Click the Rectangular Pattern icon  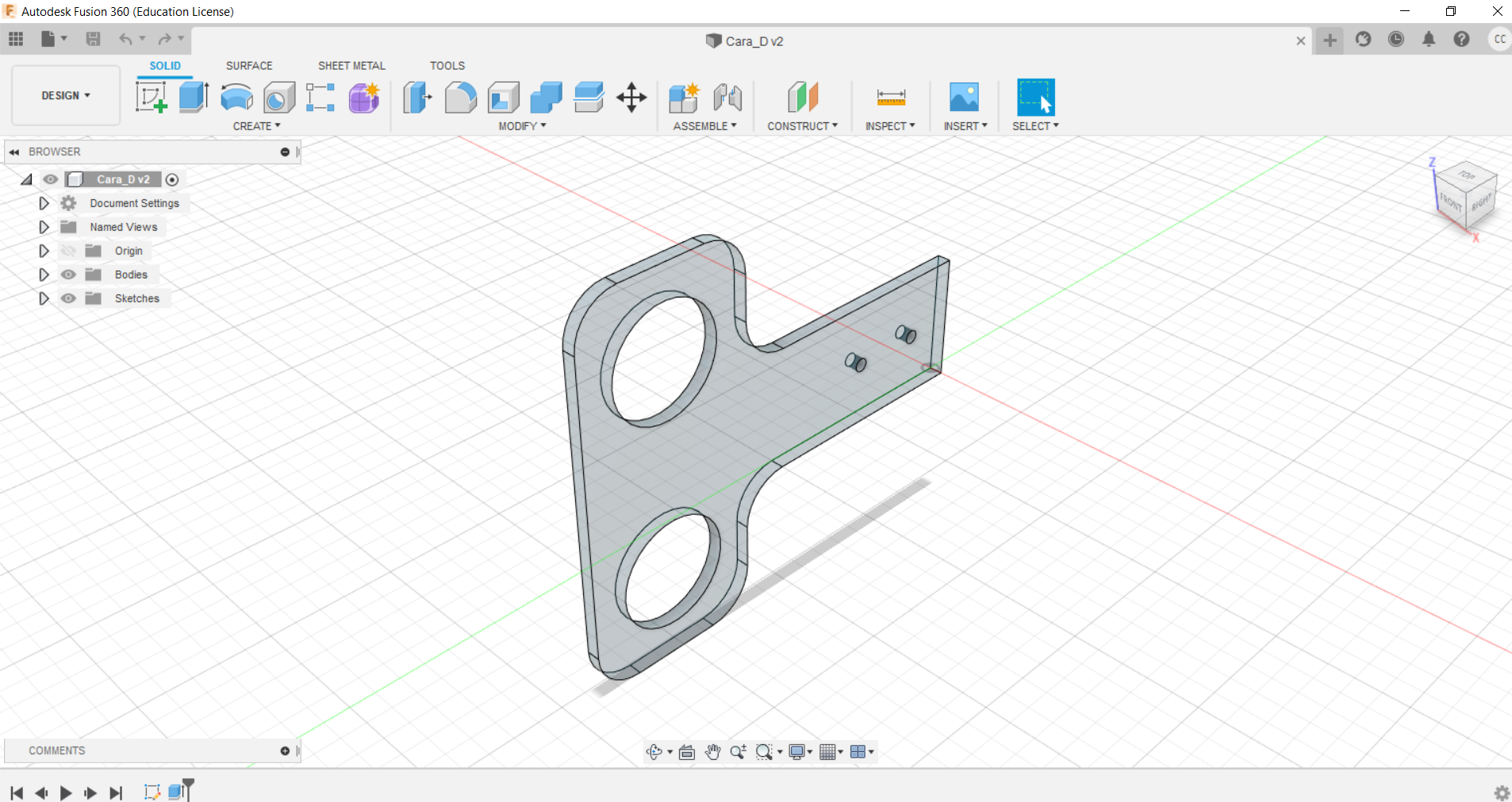click(x=320, y=98)
